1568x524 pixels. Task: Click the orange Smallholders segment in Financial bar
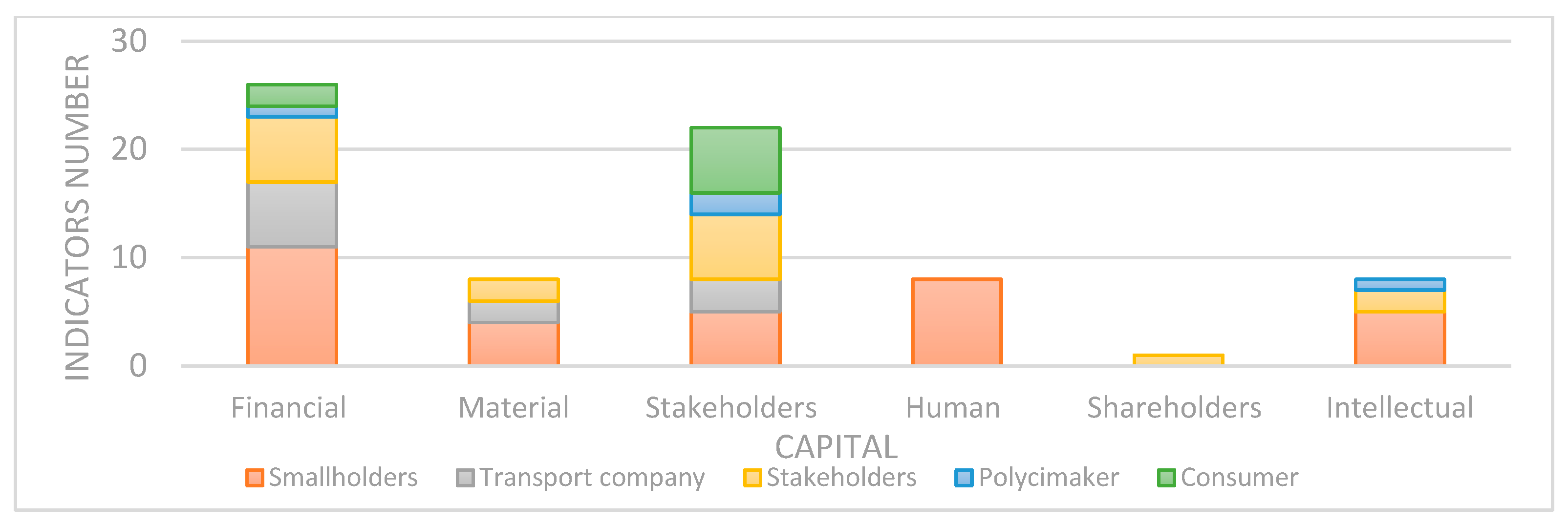[292, 306]
